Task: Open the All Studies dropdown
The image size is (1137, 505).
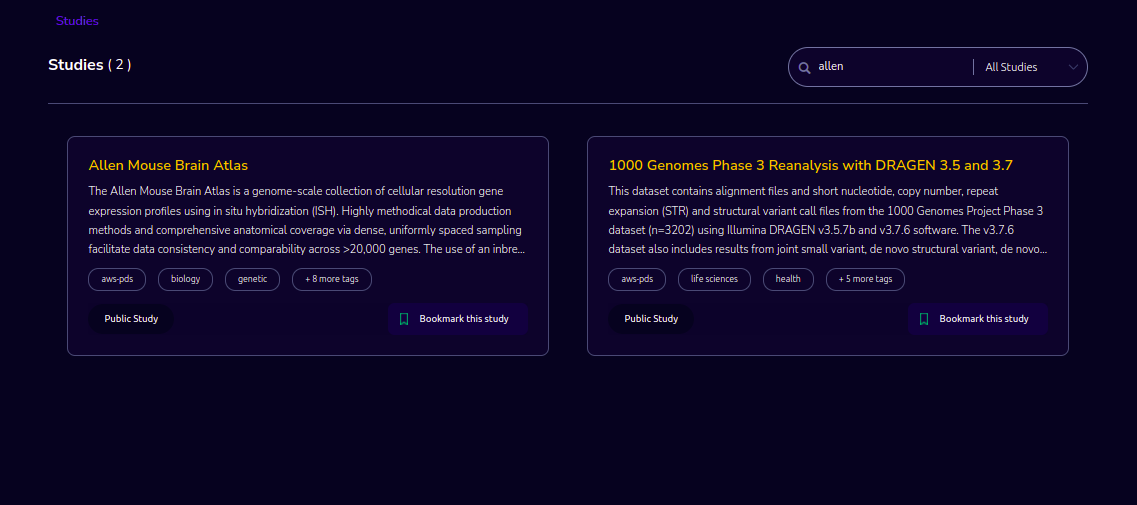Action: point(1031,67)
